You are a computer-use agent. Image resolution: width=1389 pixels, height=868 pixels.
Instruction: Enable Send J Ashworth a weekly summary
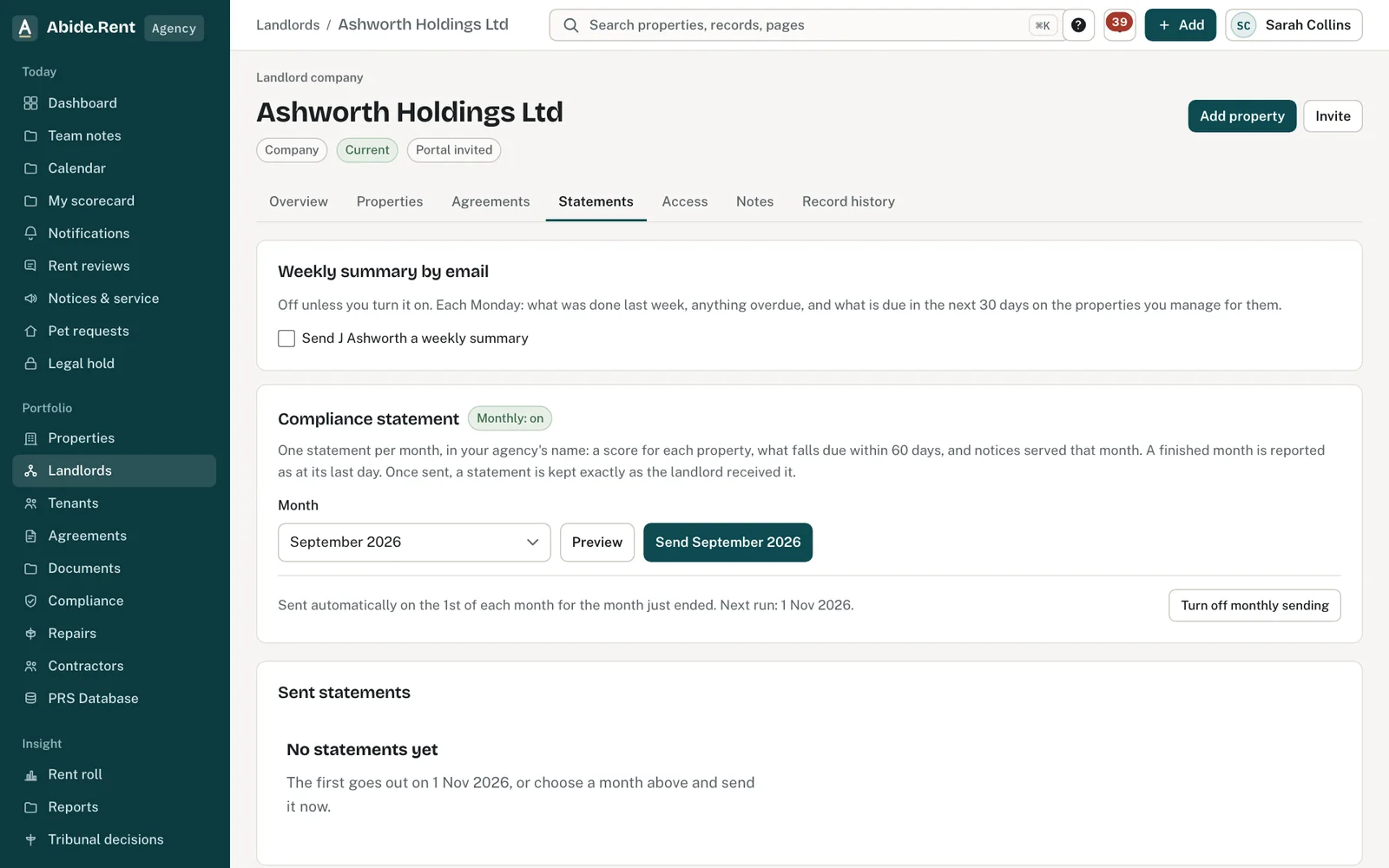286,339
